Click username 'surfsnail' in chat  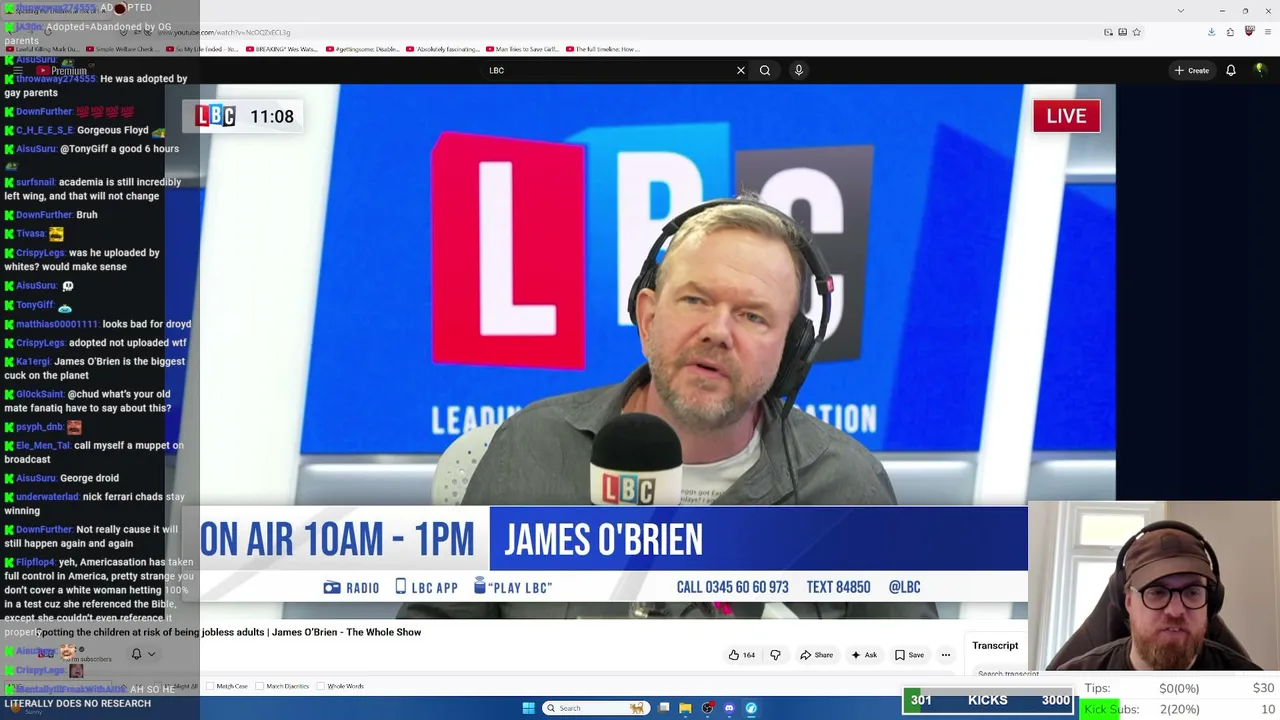[x=36, y=182]
